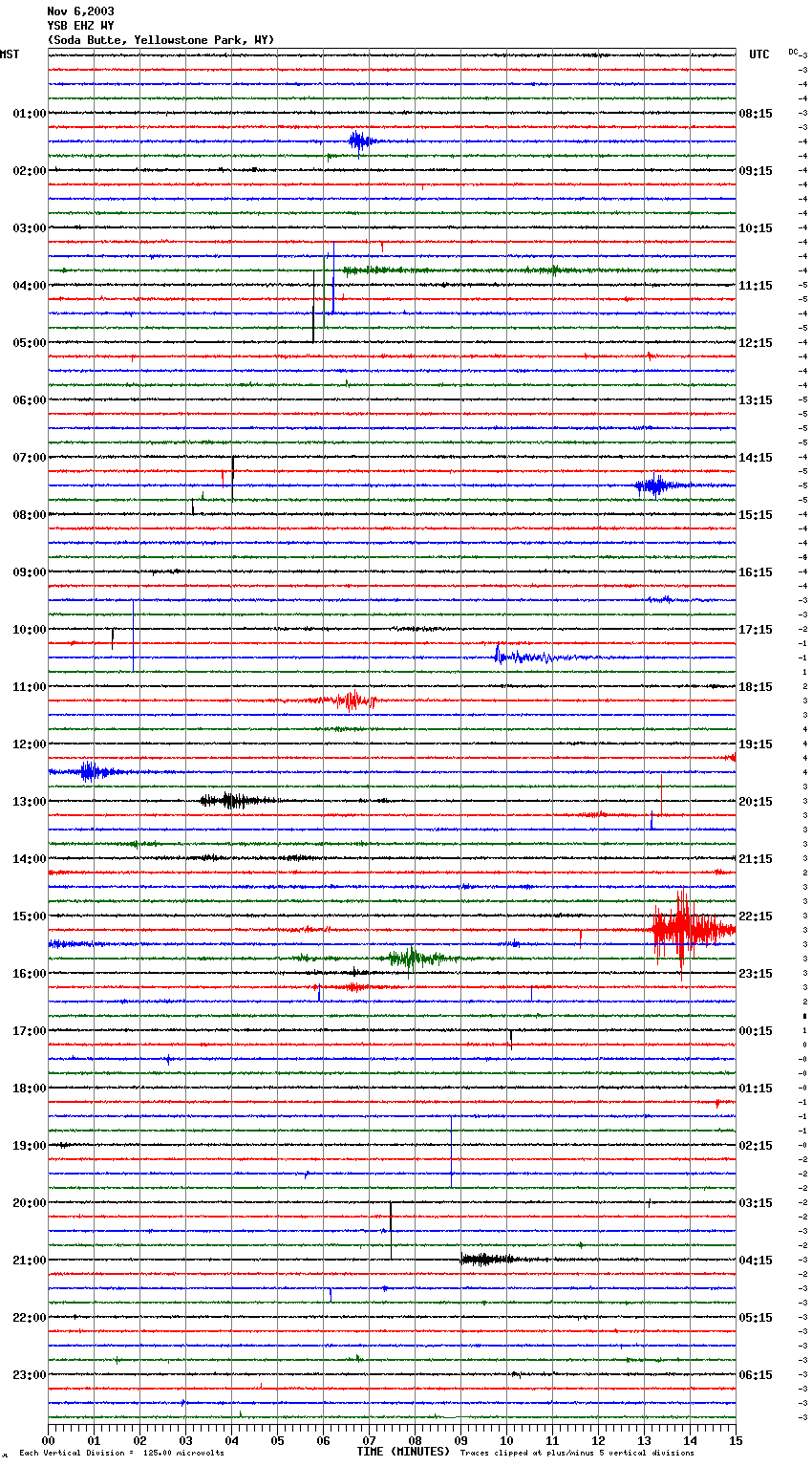812x1466 pixels.
Task: Click the "Traces clipped at plus/minus 5 vertical divisions" note
Action: coord(577,1454)
